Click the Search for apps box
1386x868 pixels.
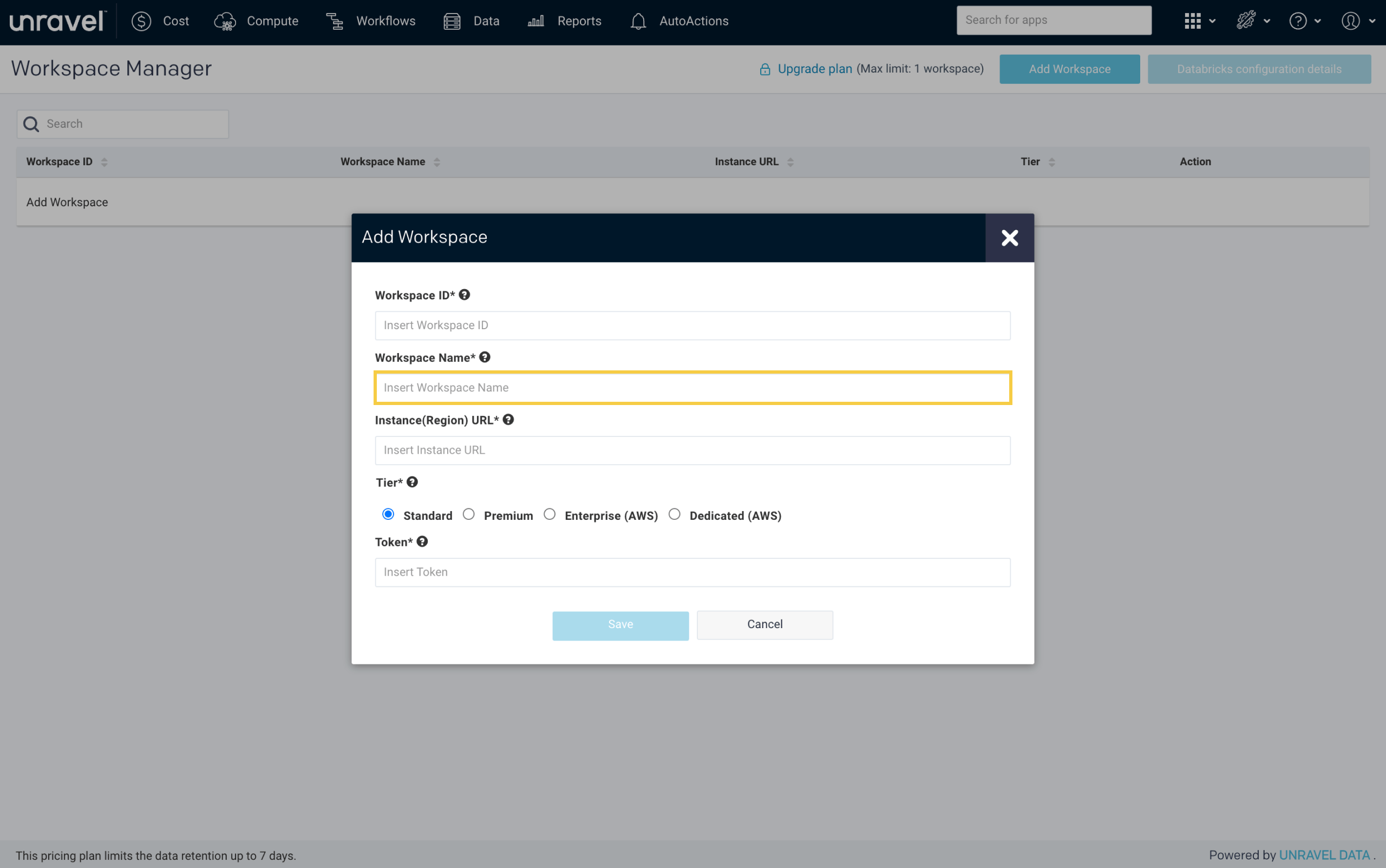click(1054, 20)
